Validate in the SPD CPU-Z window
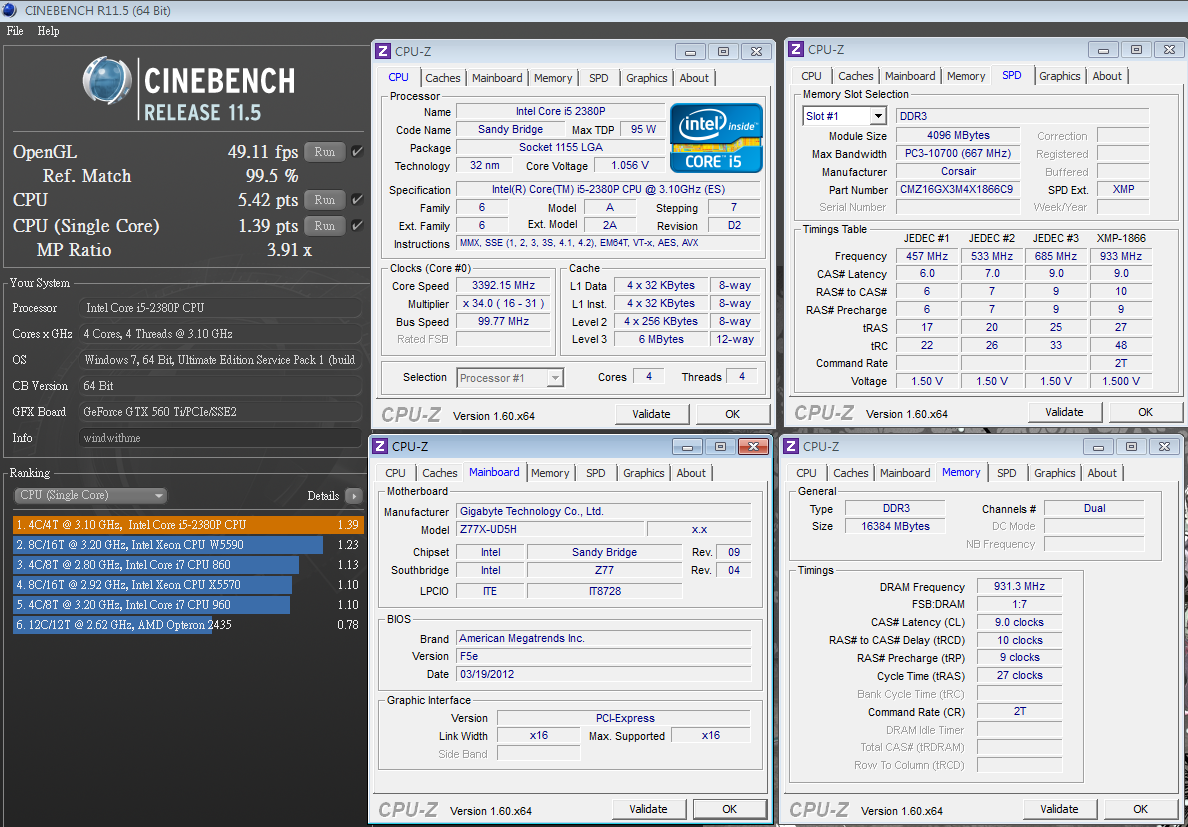This screenshot has width=1188, height=827. click(1065, 412)
